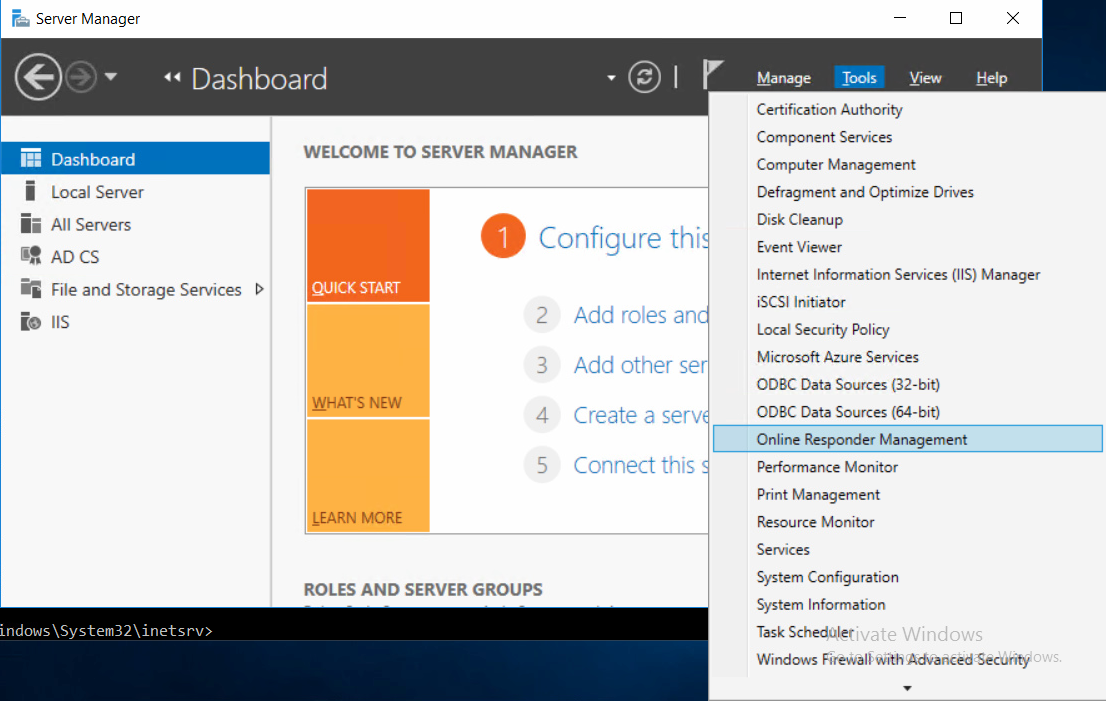
Task: Click the AD CS sidebar icon
Action: [x=31, y=256]
